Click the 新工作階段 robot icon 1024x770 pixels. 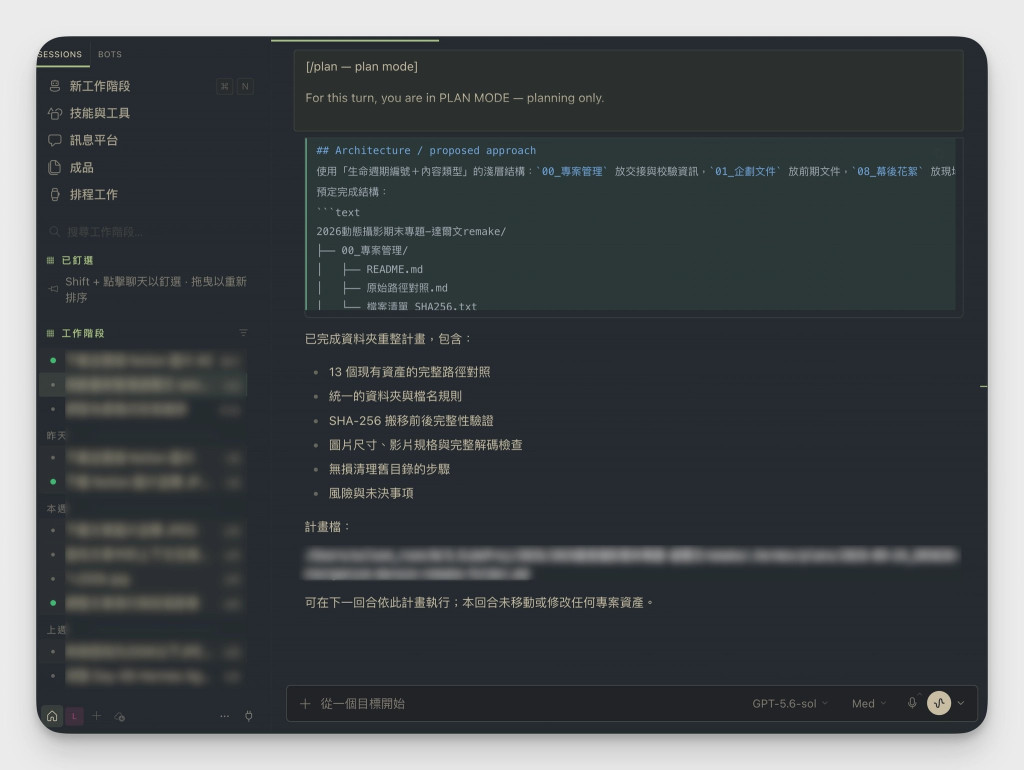click(x=55, y=86)
